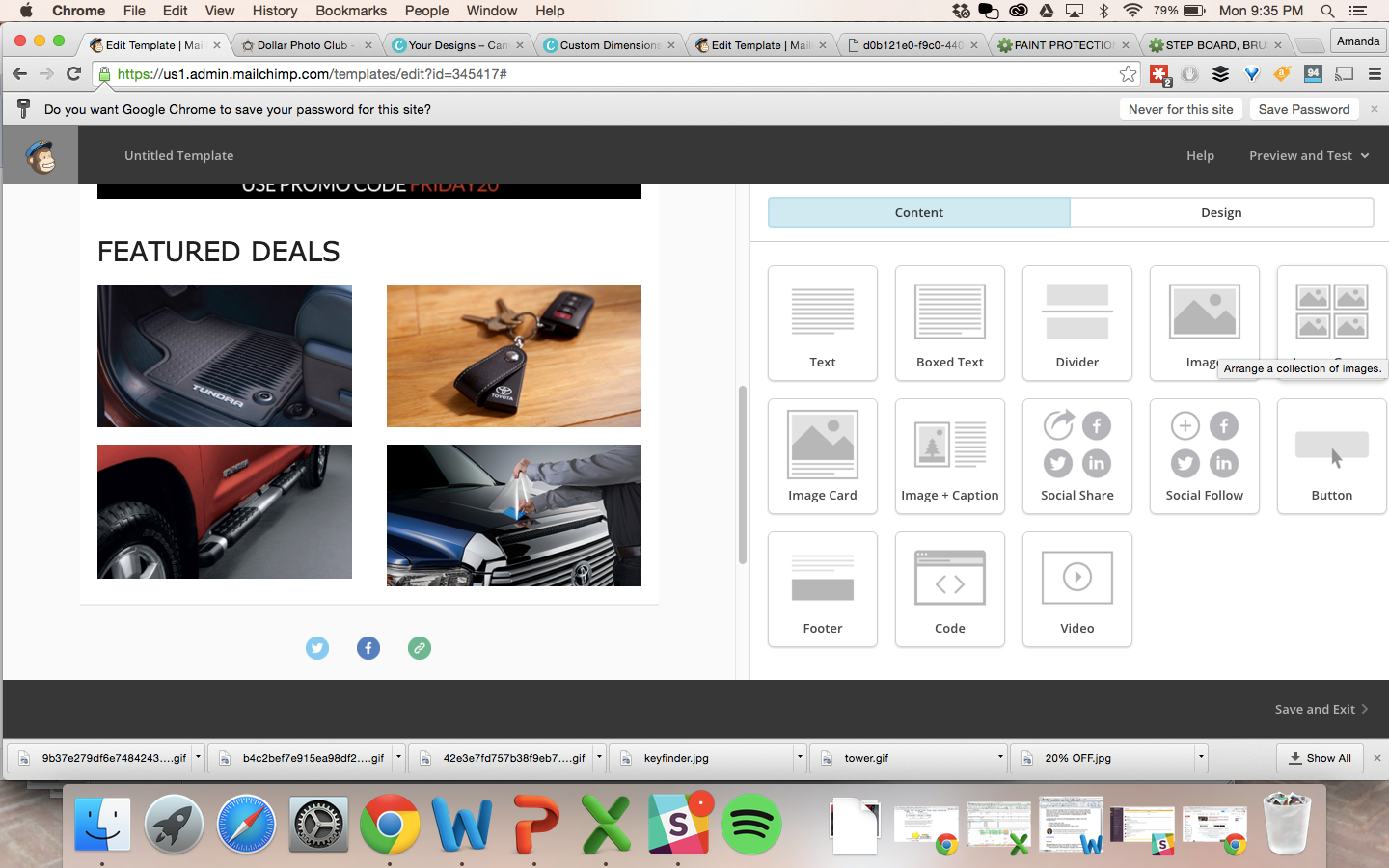
Task: Open the Bookmarks menu in menu bar
Action: click(x=351, y=11)
